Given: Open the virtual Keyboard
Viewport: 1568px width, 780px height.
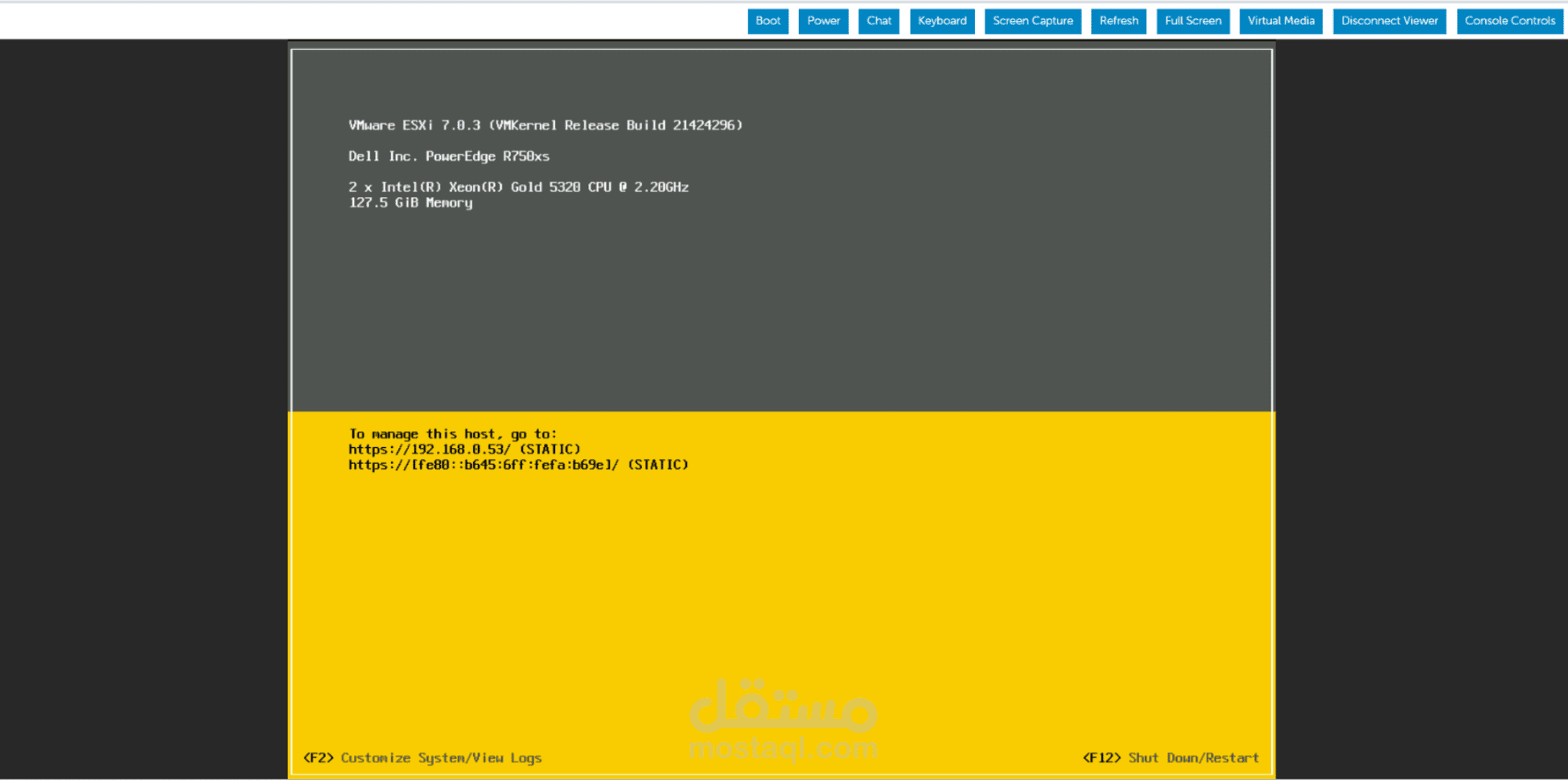Looking at the screenshot, I should pos(942,21).
